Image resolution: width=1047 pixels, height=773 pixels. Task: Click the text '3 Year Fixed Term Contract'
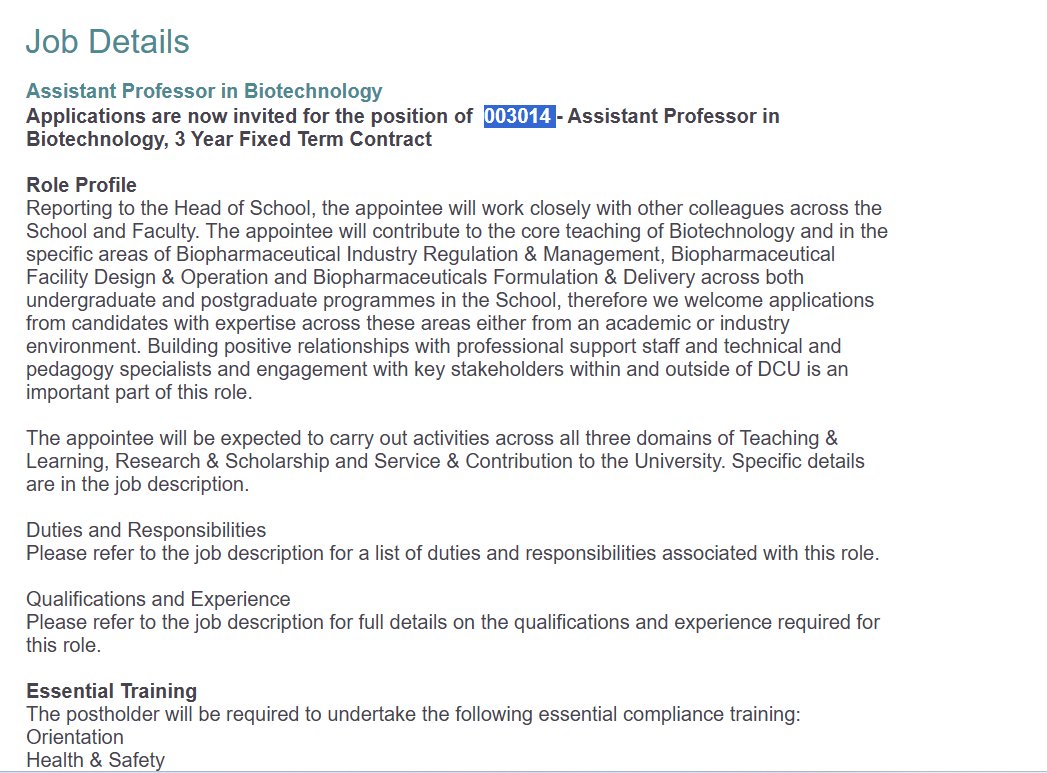303,139
